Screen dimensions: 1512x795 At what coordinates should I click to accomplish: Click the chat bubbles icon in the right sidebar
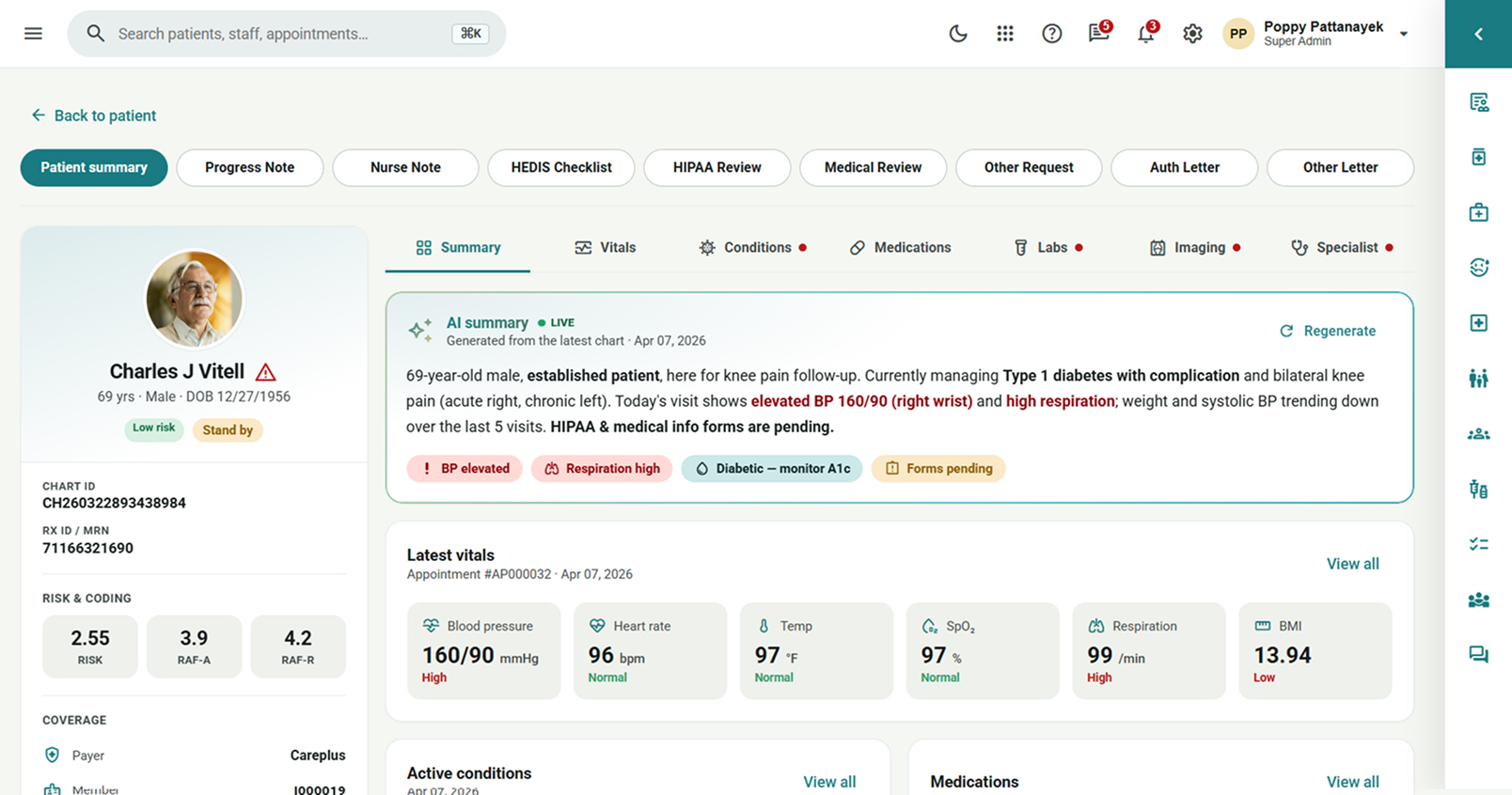[x=1479, y=655]
